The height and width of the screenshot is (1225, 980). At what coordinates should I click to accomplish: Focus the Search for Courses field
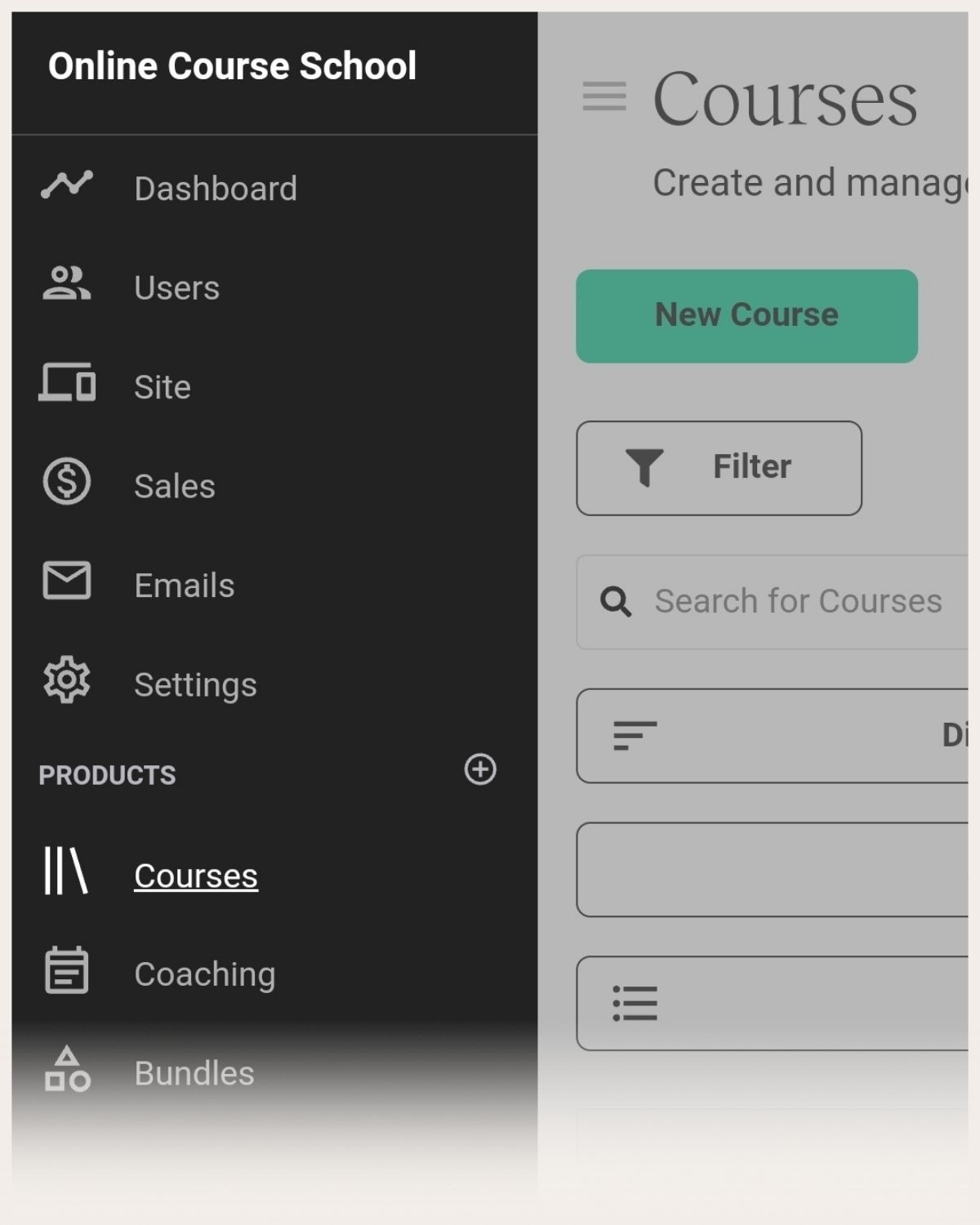(773, 602)
